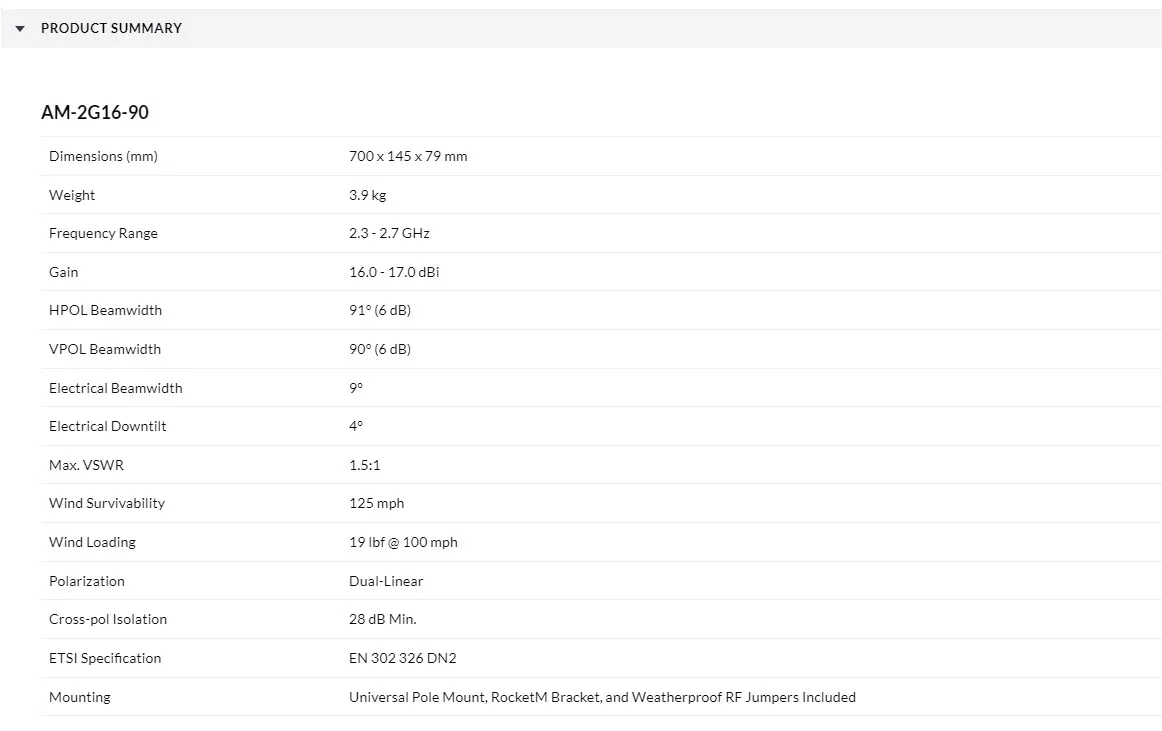Select the AM-2G16-90 model heading
The width and height of the screenshot is (1162, 731).
coord(95,112)
